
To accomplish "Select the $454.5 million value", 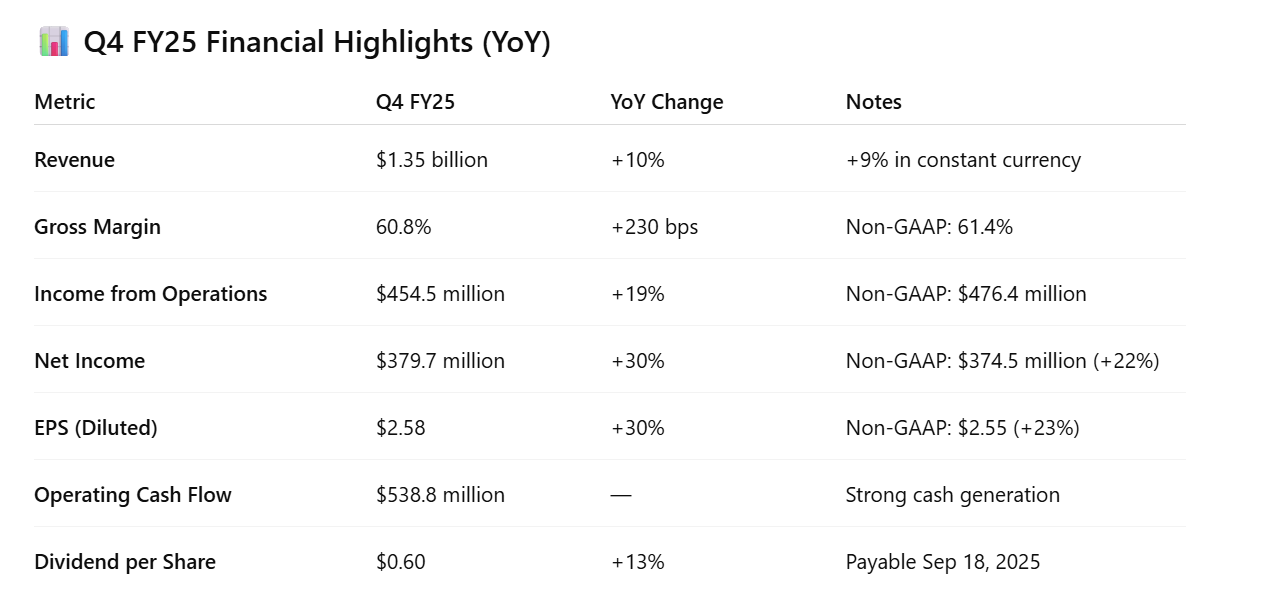I will [440, 294].
